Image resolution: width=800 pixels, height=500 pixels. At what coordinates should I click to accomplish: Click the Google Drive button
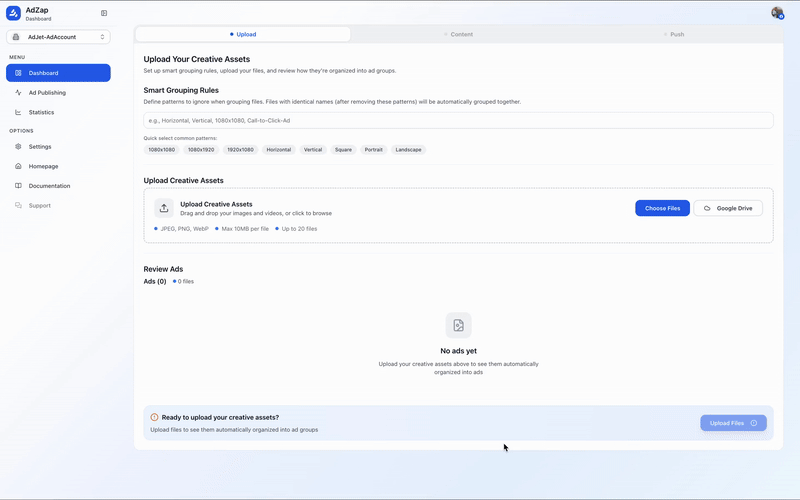[728, 208]
